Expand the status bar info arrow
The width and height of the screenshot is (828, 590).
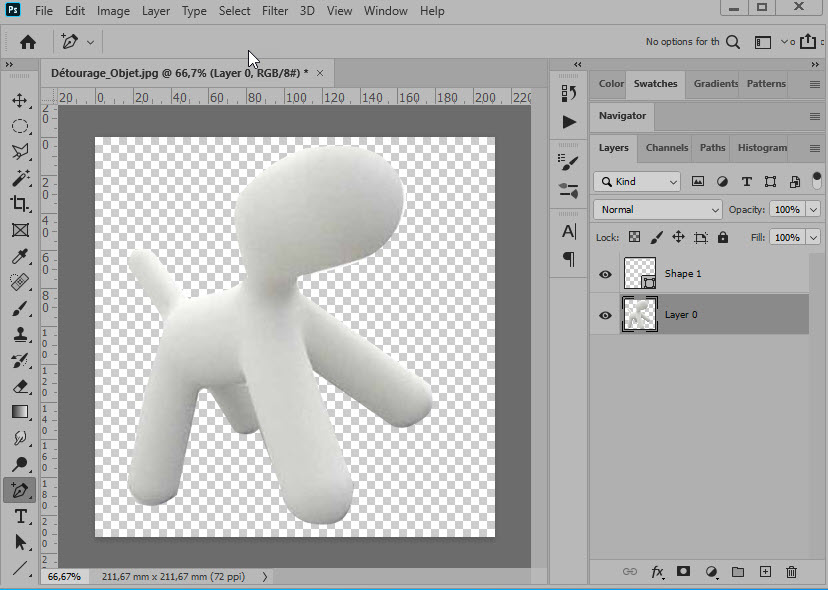coord(265,577)
